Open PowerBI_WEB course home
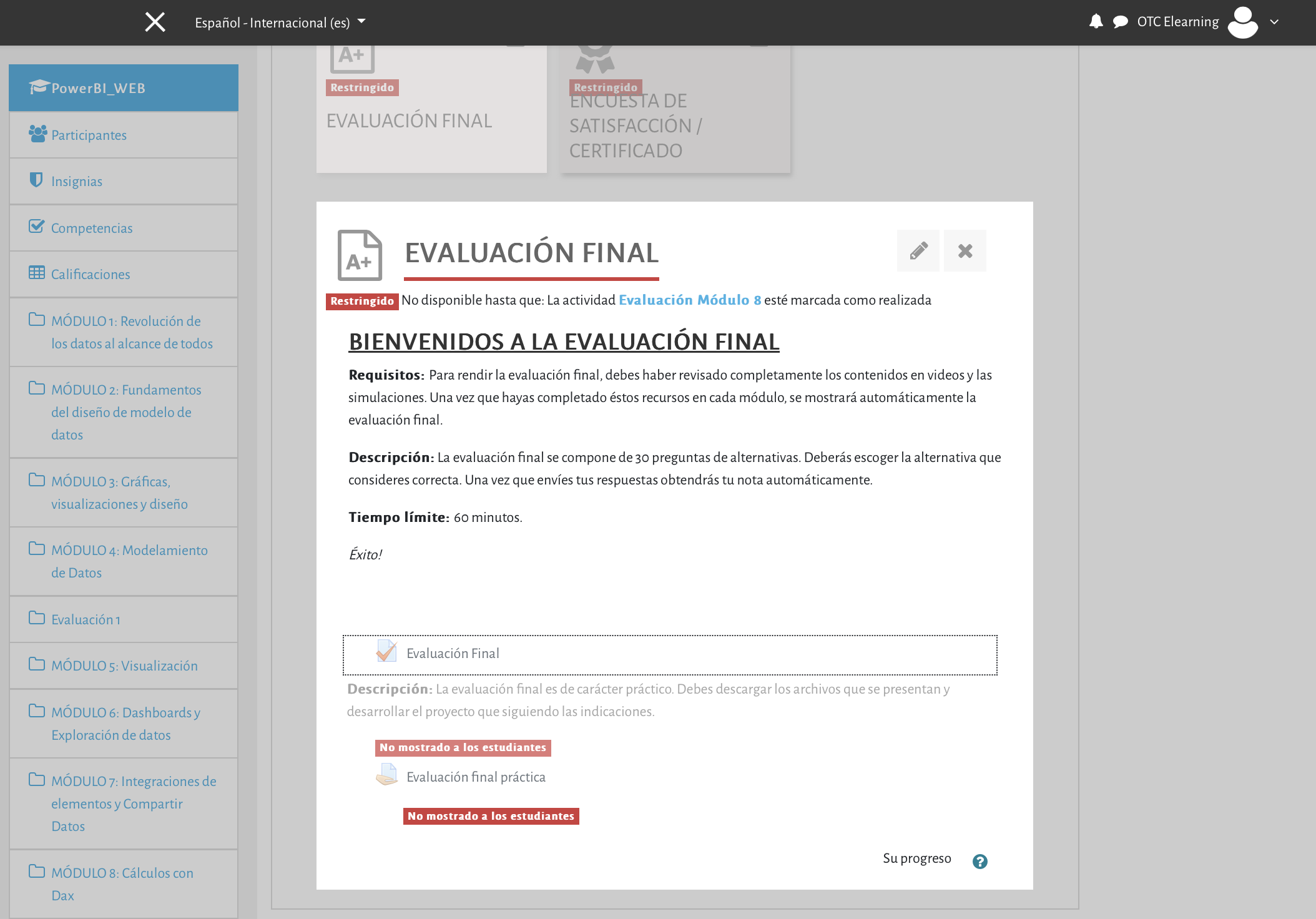 pos(124,88)
